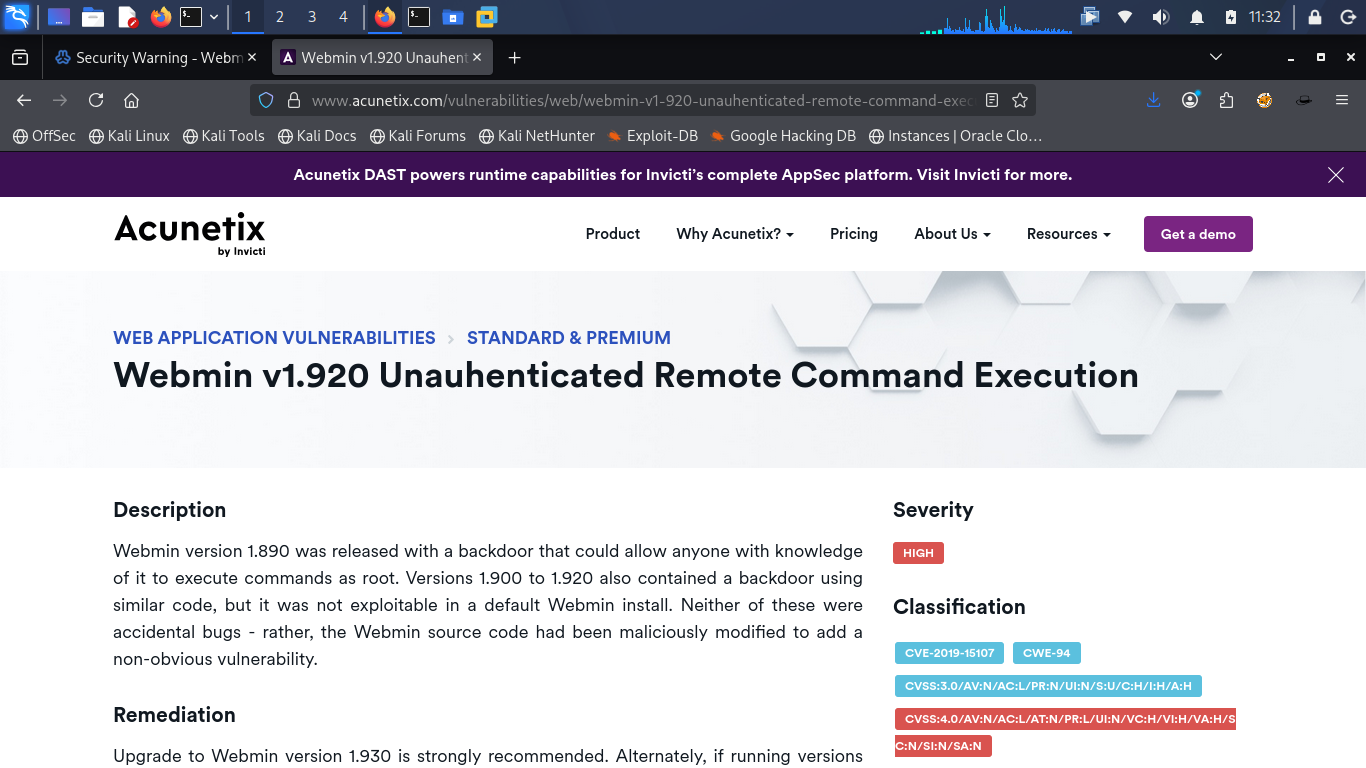Open the black hat extension icon
This screenshot has height=768, width=1366.
[1304, 100]
